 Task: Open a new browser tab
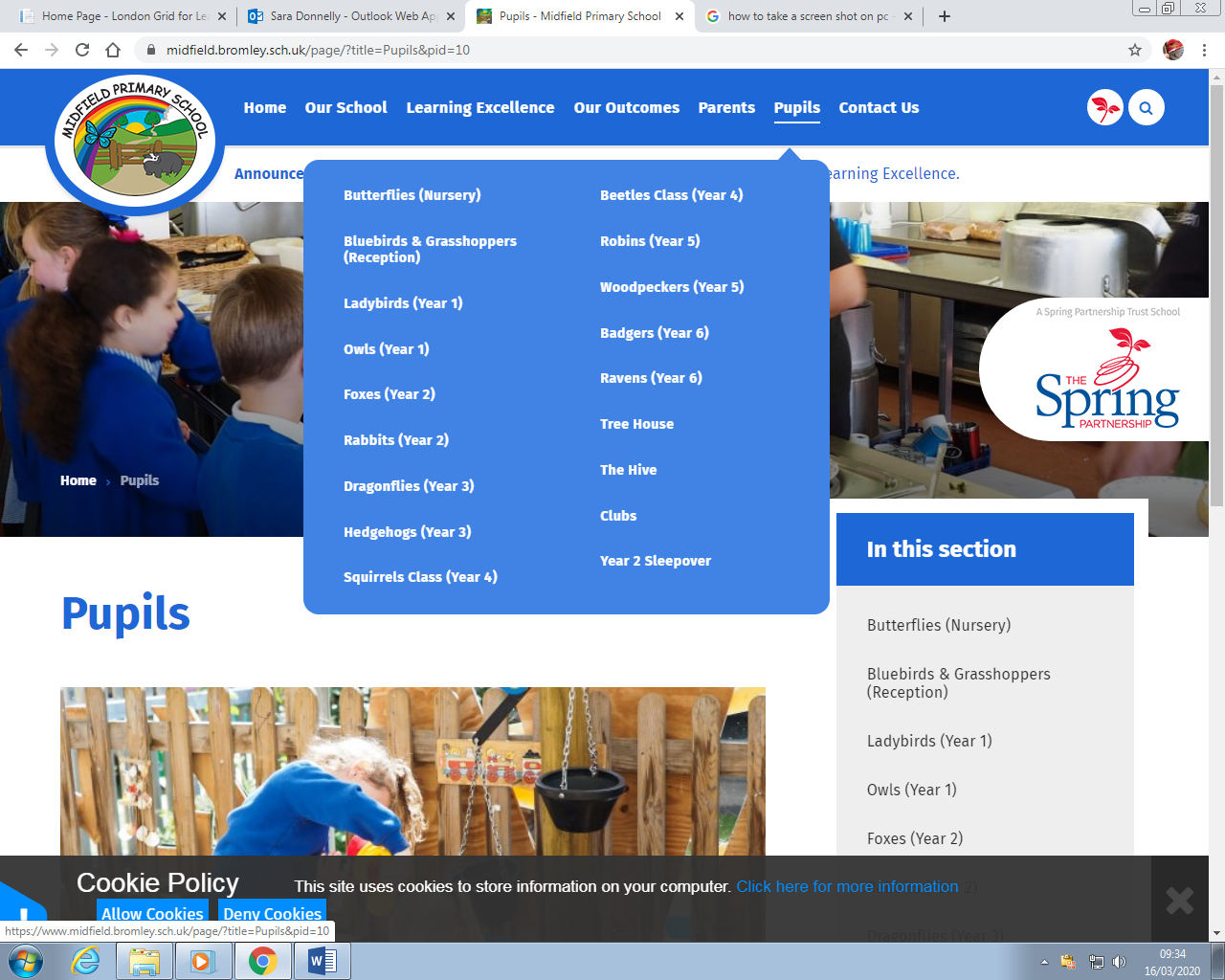point(945,16)
